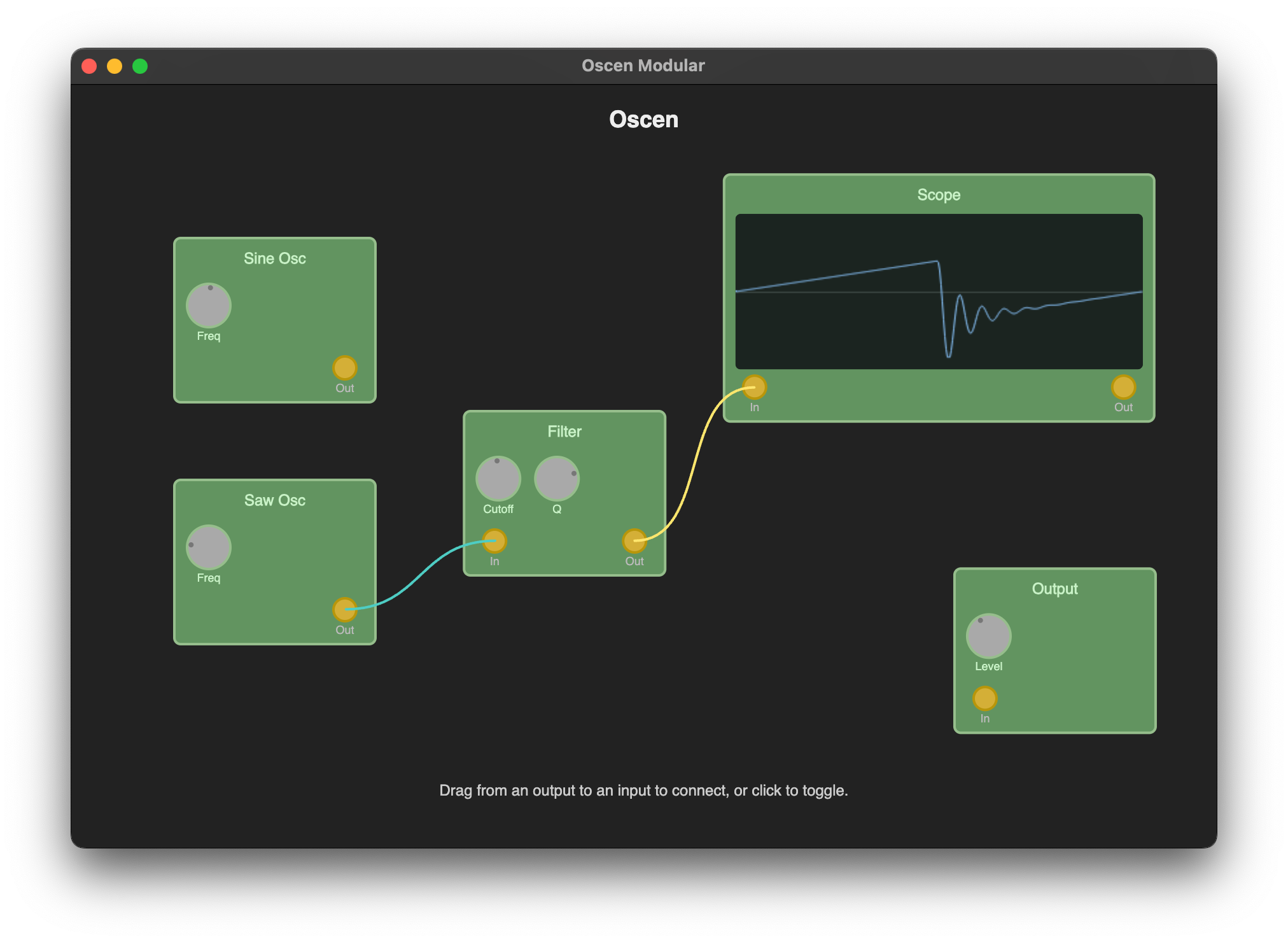Click the Saw Osc module title

click(x=275, y=500)
